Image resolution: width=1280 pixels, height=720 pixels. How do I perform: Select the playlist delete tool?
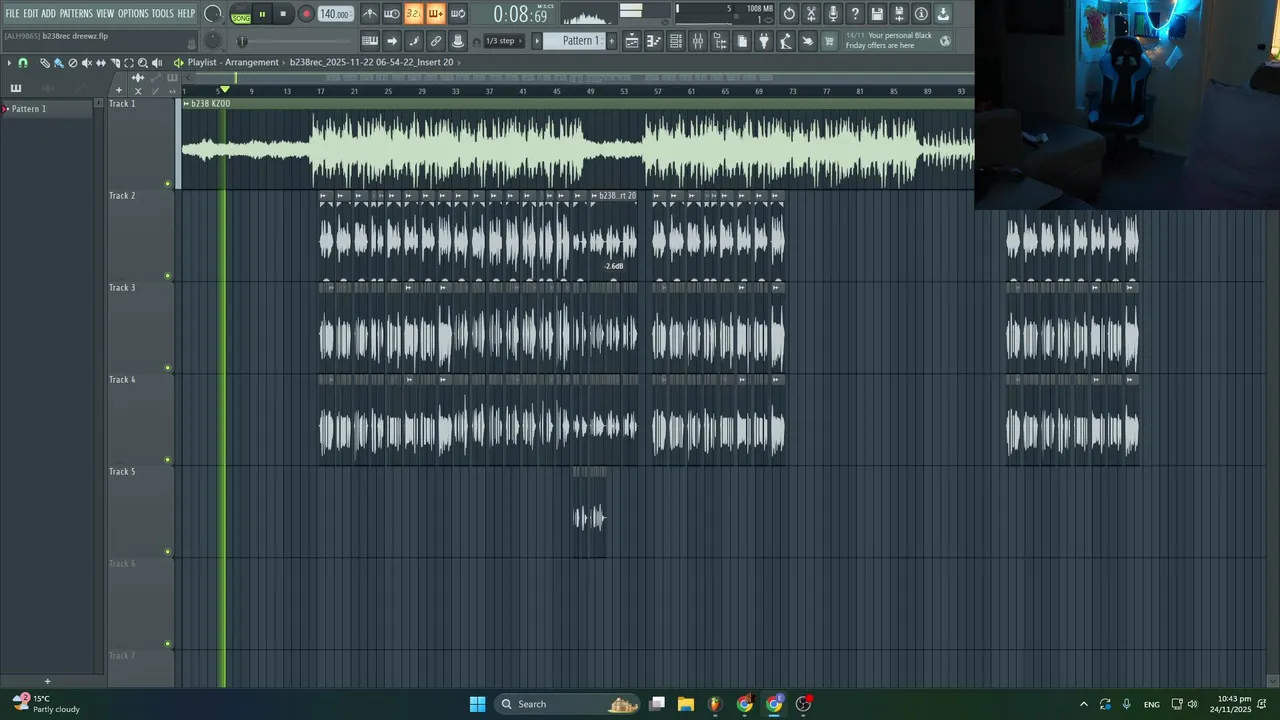point(73,63)
